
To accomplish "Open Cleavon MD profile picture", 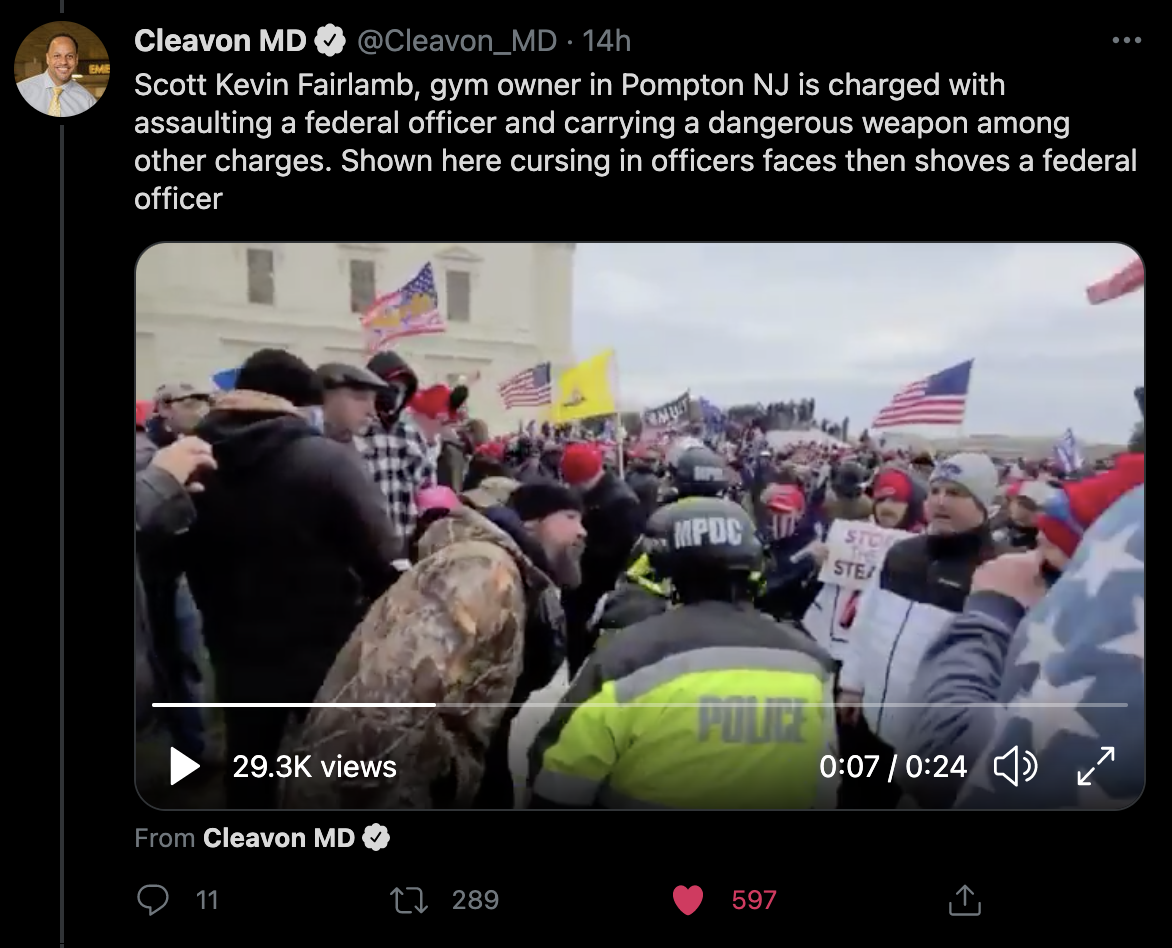I will click(62, 69).
